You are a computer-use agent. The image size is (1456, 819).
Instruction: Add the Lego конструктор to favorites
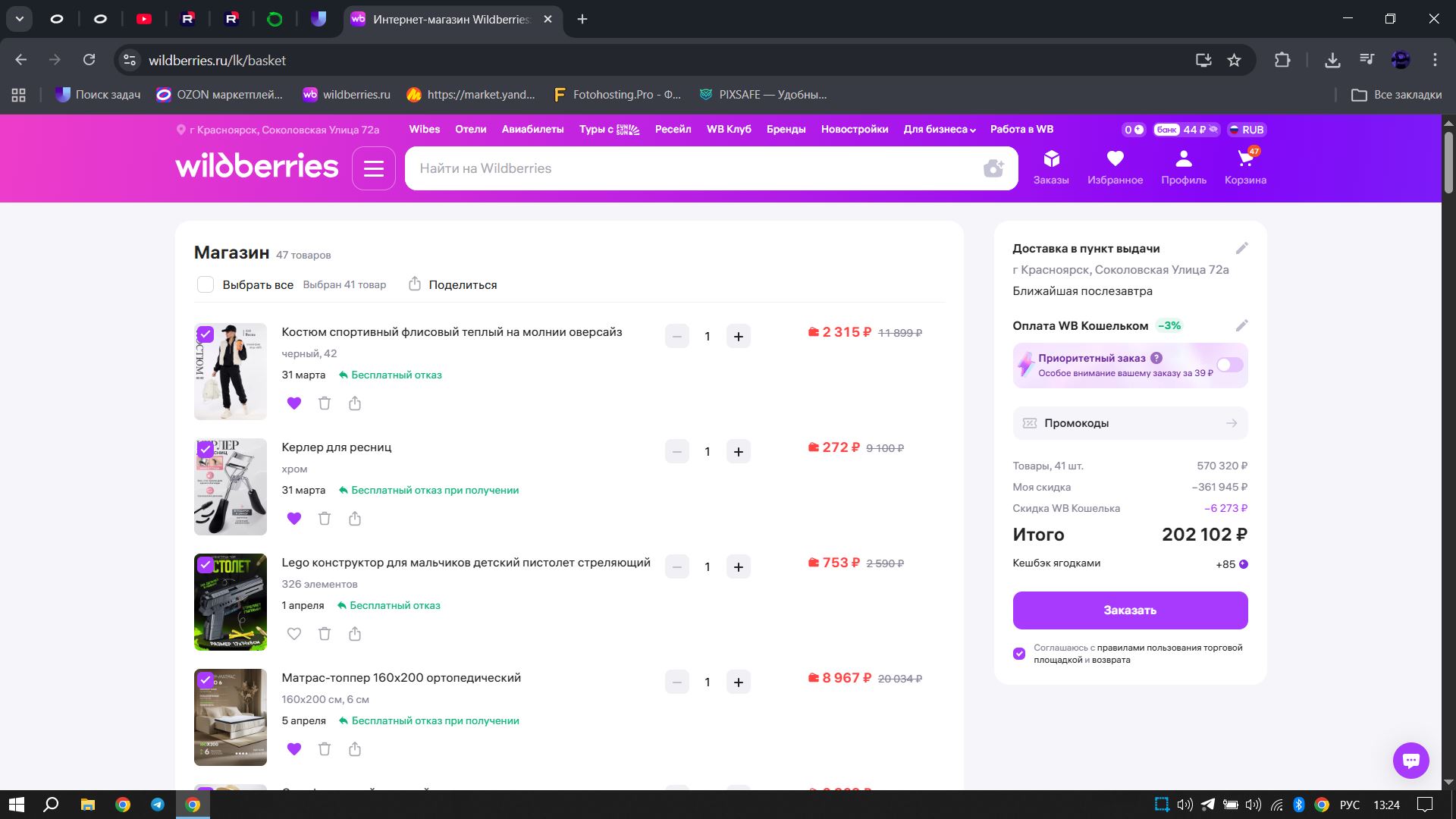pos(294,634)
